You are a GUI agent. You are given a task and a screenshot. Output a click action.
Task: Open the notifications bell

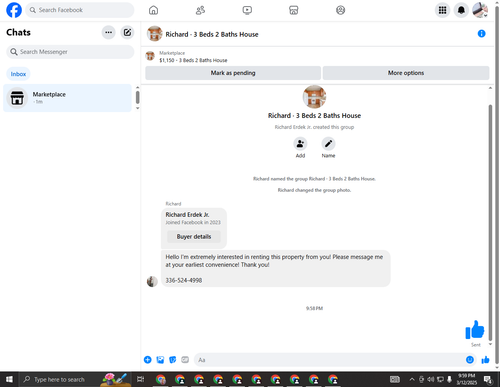tap(461, 10)
